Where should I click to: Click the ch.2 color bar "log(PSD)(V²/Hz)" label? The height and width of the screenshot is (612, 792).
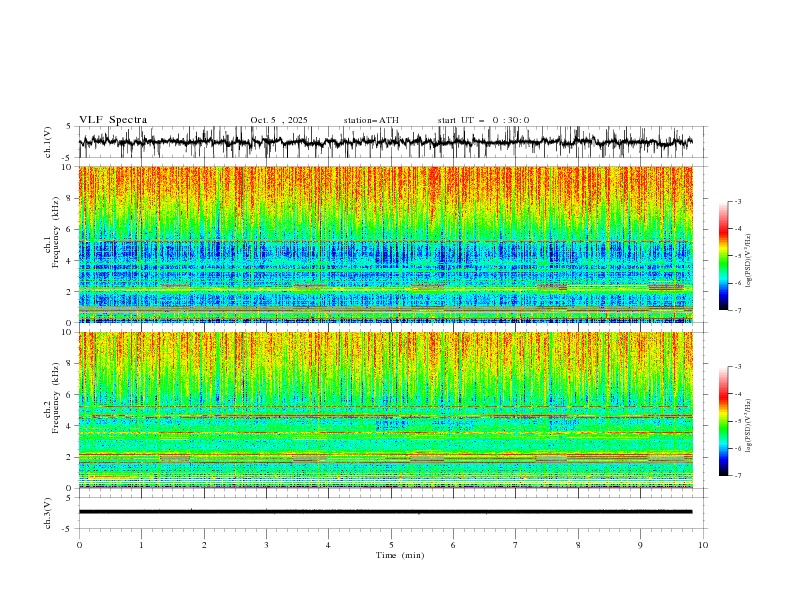(749, 426)
